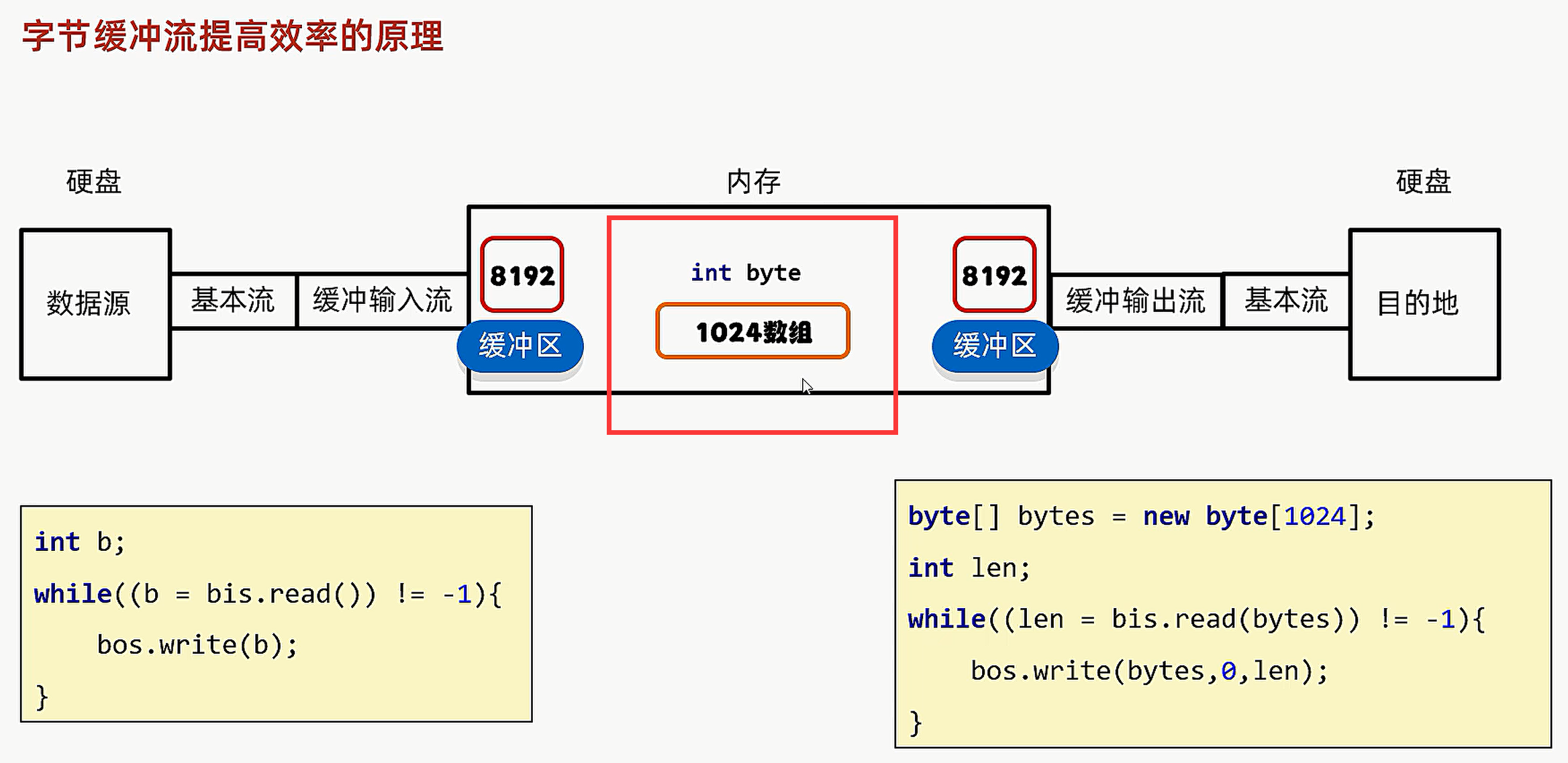
Task: Click the 基本流 box next to 数据源
Action: pos(233,300)
